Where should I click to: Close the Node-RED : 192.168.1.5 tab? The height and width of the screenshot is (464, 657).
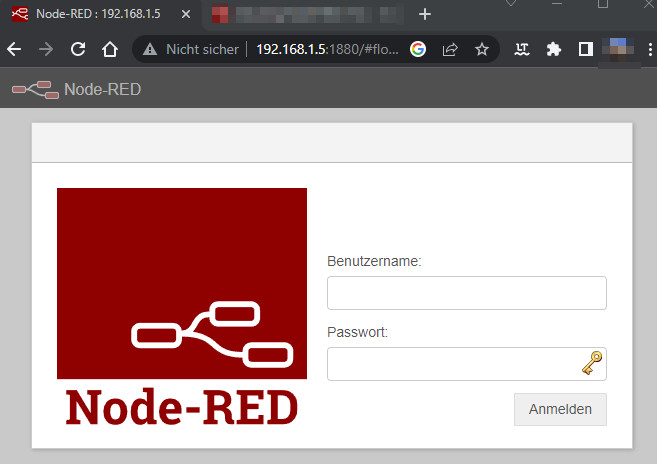click(186, 14)
